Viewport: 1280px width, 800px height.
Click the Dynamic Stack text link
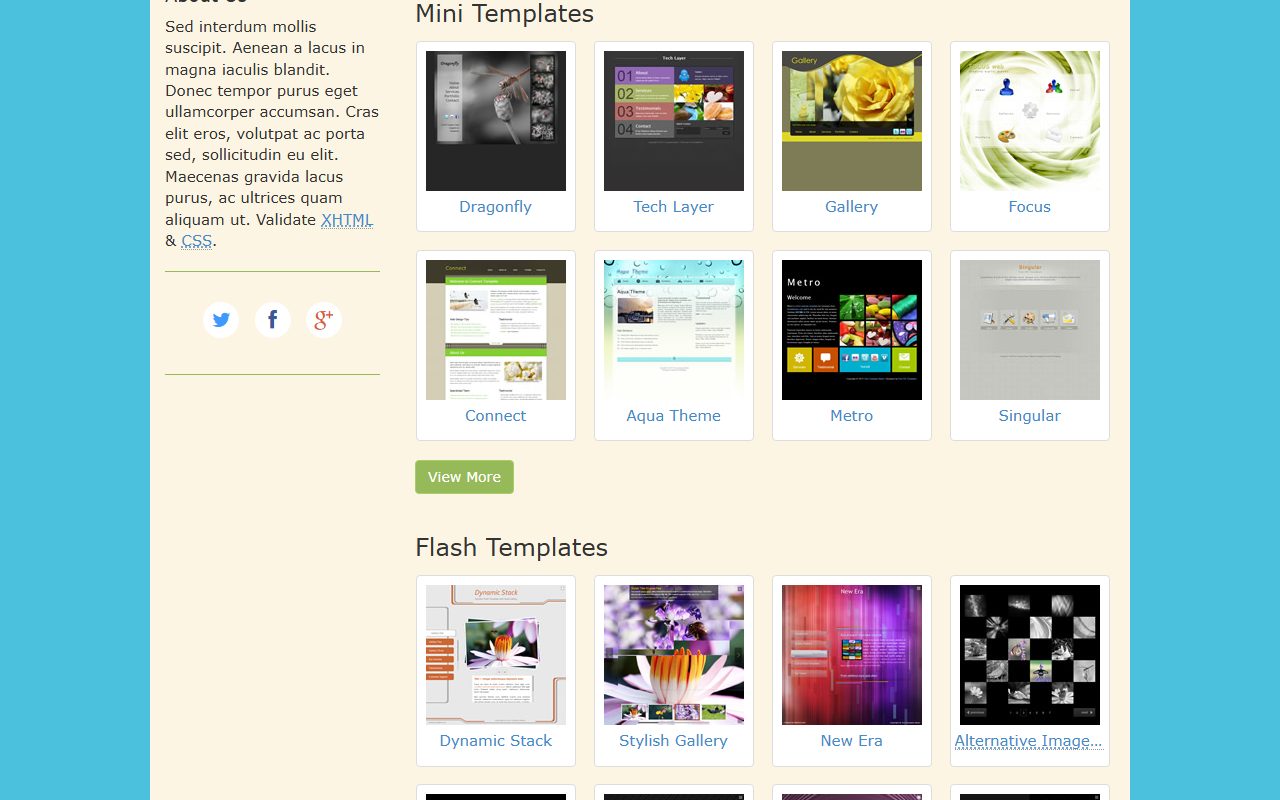pyautogui.click(x=496, y=741)
